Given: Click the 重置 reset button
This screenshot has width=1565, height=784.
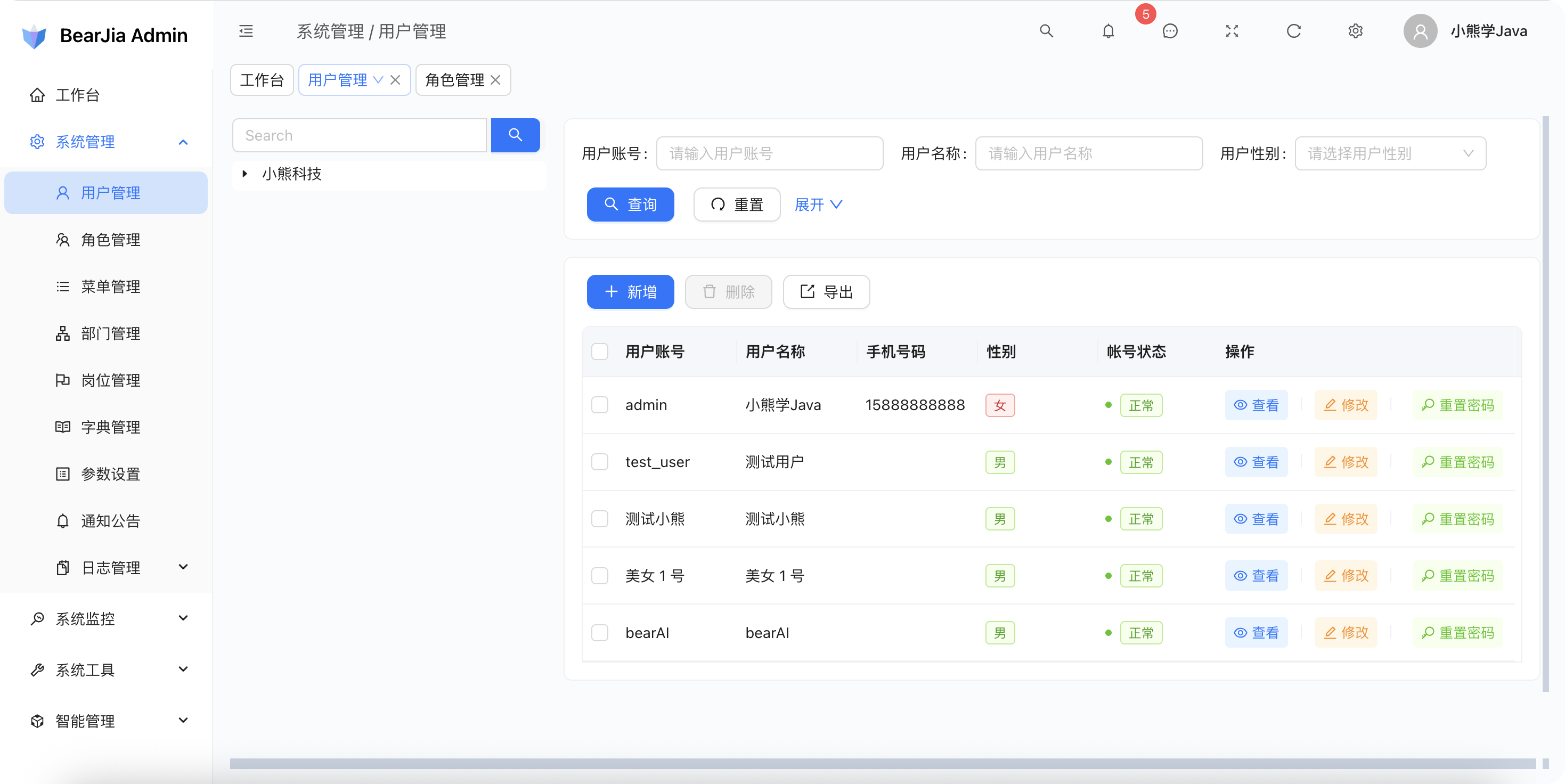Looking at the screenshot, I should (x=736, y=205).
